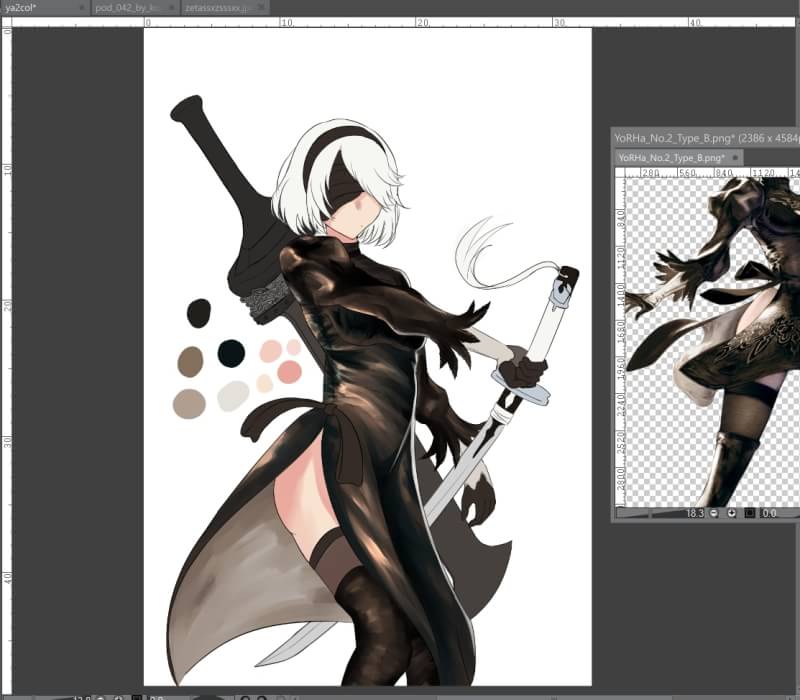Viewport: 800px width, 700px height.
Task: Pick the light gray swatch on canvas
Action: point(233,396)
